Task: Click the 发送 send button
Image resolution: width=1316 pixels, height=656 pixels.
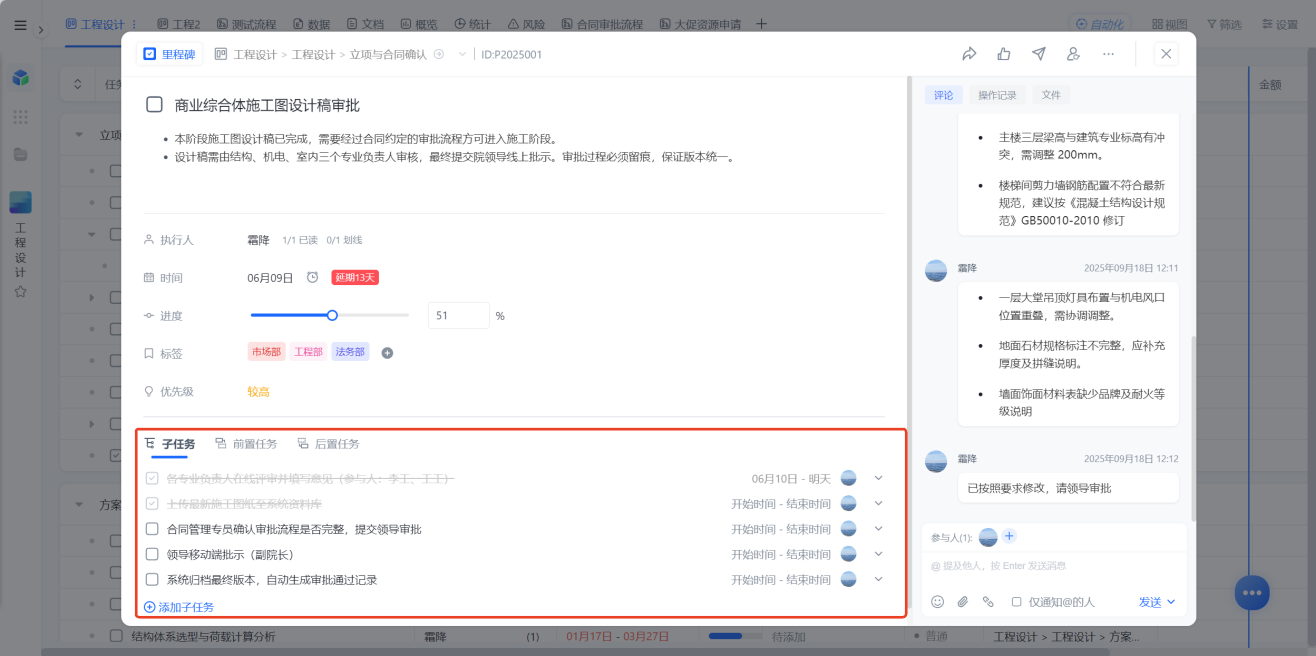Action: click(1150, 602)
